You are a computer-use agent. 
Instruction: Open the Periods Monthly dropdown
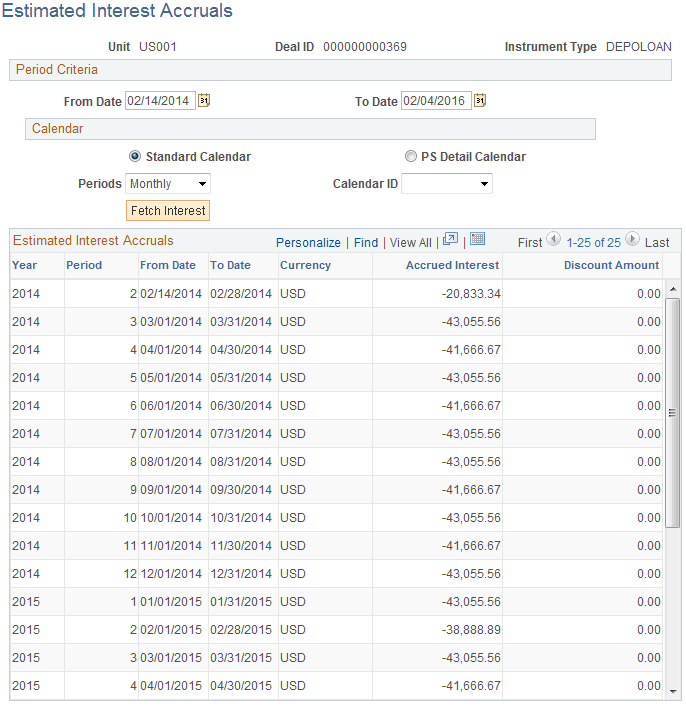168,184
